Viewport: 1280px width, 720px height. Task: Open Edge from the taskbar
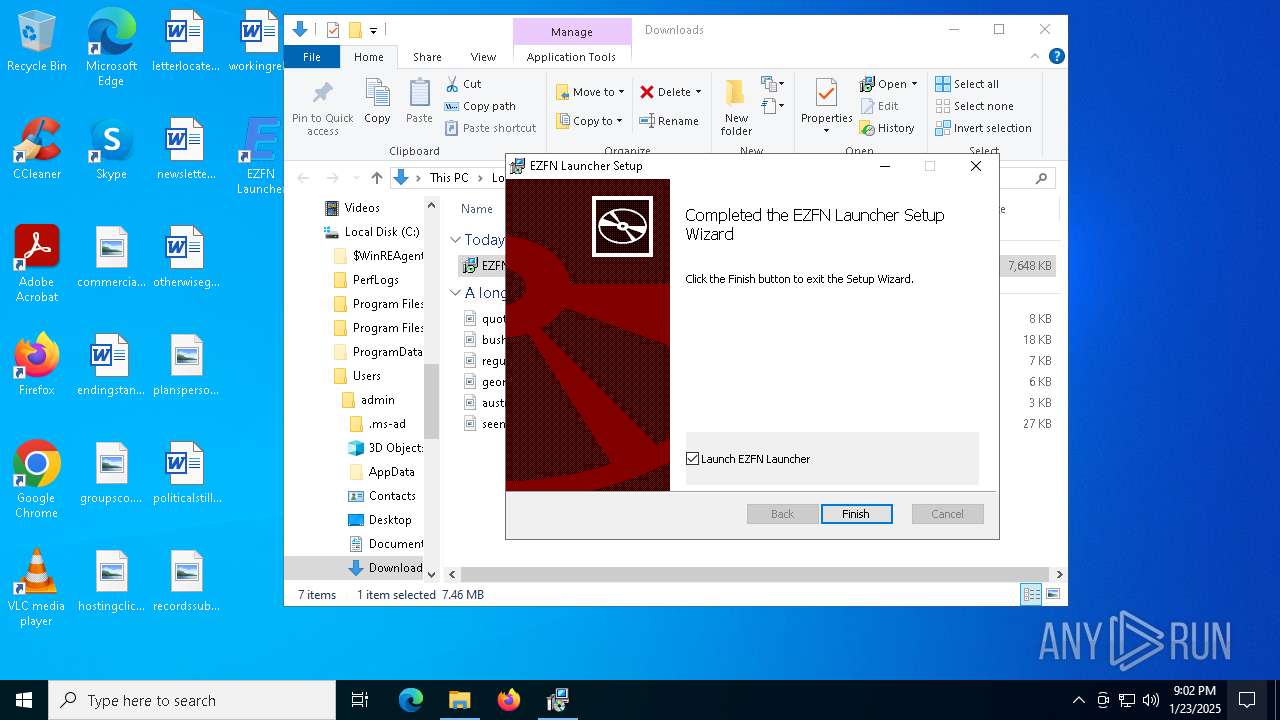[x=411, y=700]
